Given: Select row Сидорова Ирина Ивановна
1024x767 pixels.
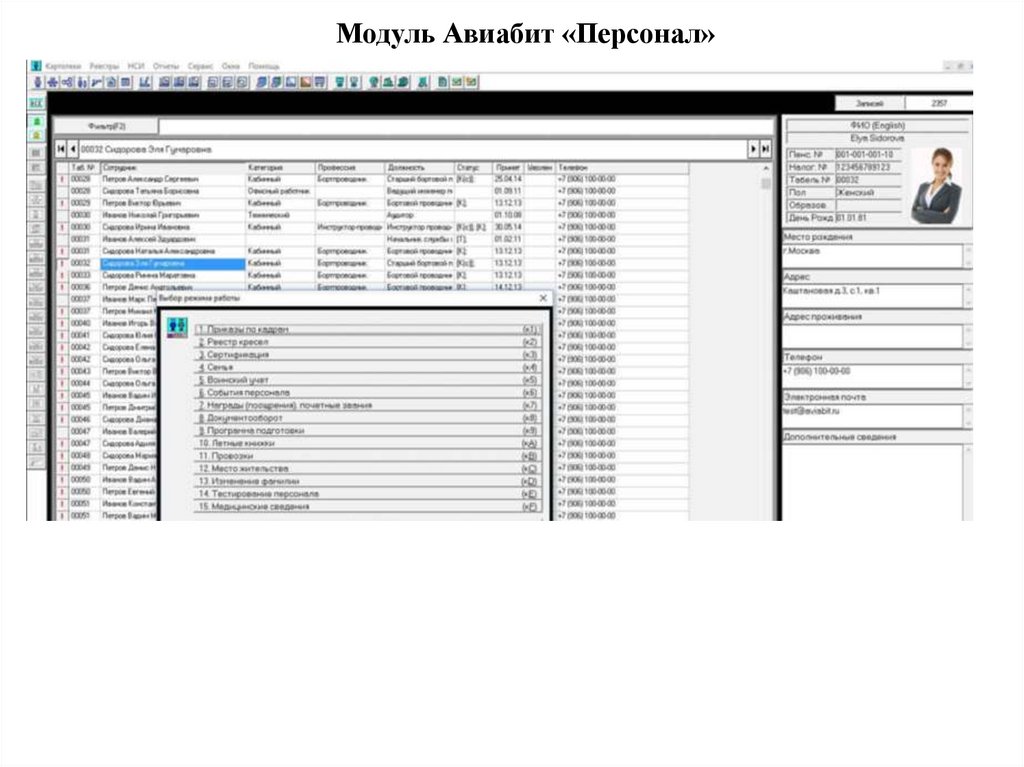Looking at the screenshot, I should click(x=372, y=227).
